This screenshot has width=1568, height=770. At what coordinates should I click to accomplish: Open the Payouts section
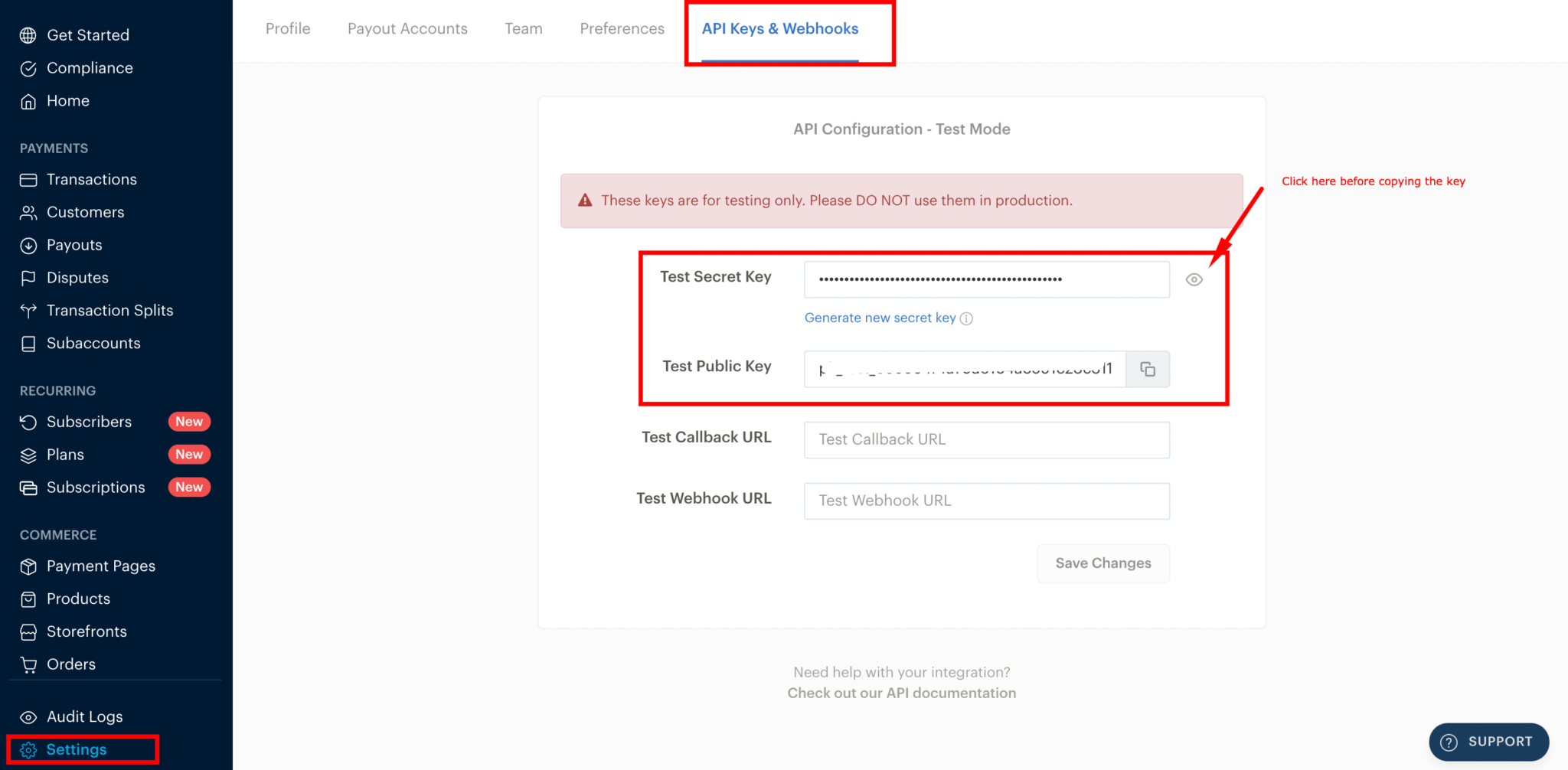73,245
